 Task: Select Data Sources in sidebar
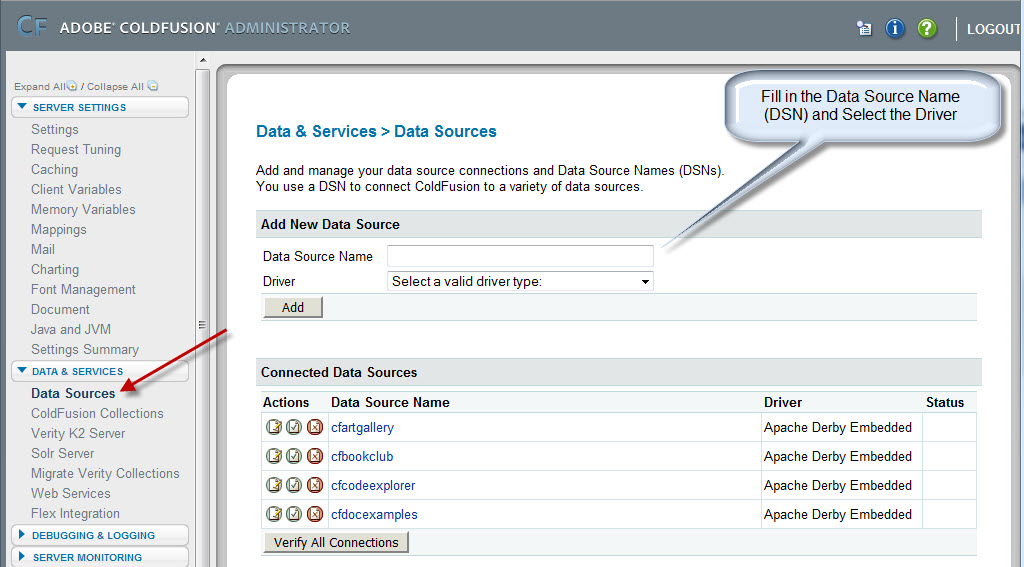point(73,393)
